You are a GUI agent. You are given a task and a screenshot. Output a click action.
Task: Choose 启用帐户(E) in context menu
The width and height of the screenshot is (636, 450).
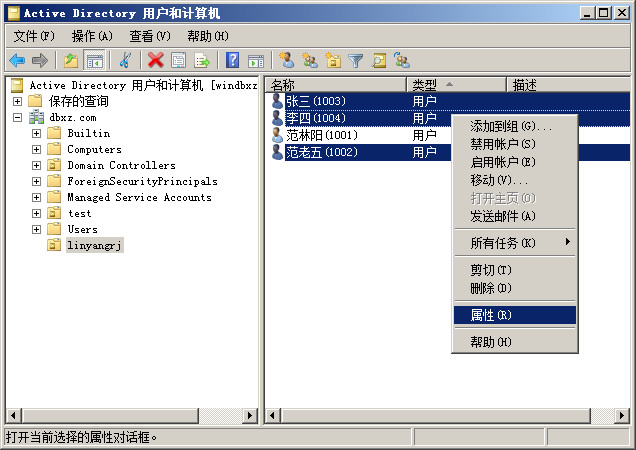point(515,162)
